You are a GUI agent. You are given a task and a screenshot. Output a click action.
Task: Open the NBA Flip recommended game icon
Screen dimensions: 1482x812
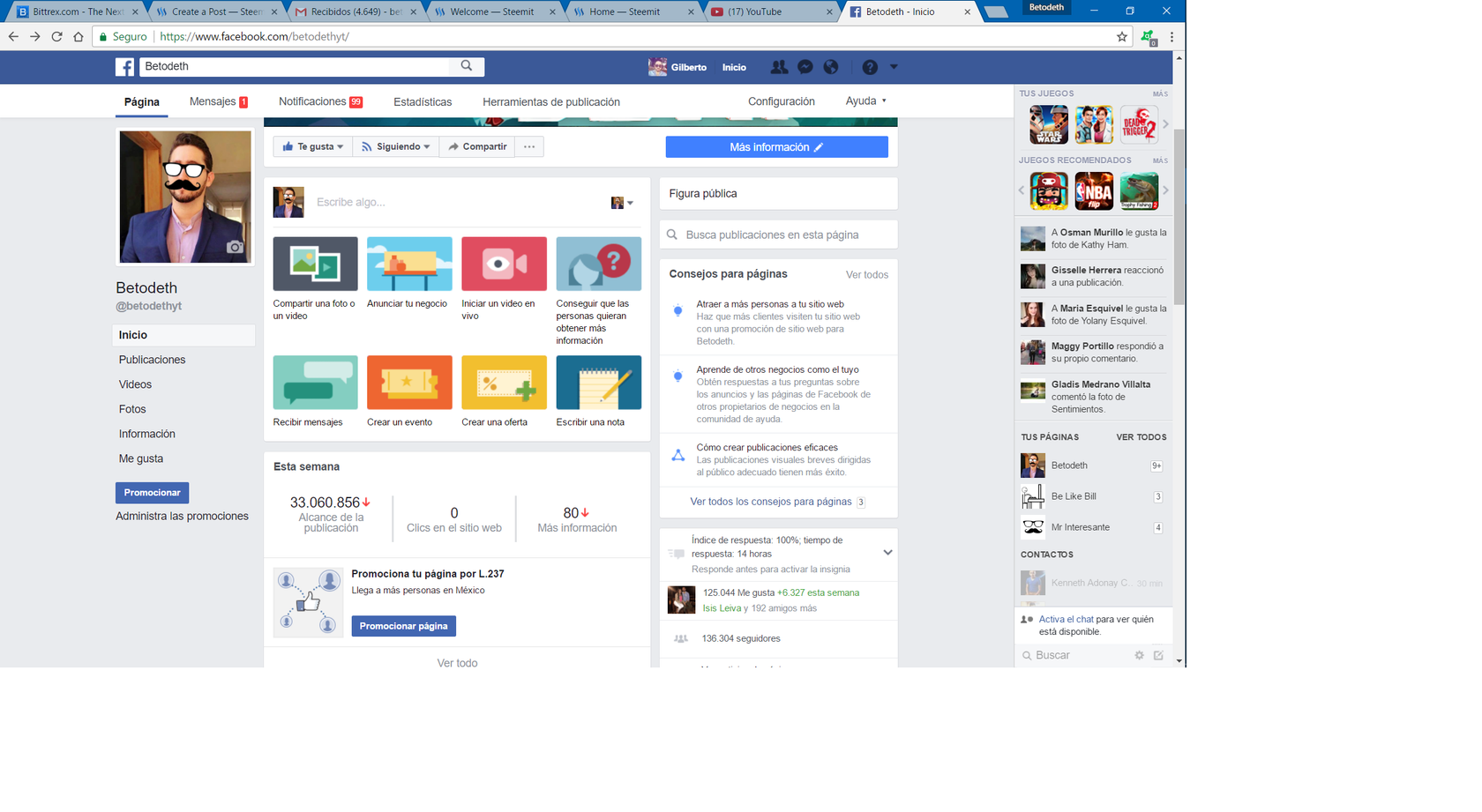[x=1094, y=191]
